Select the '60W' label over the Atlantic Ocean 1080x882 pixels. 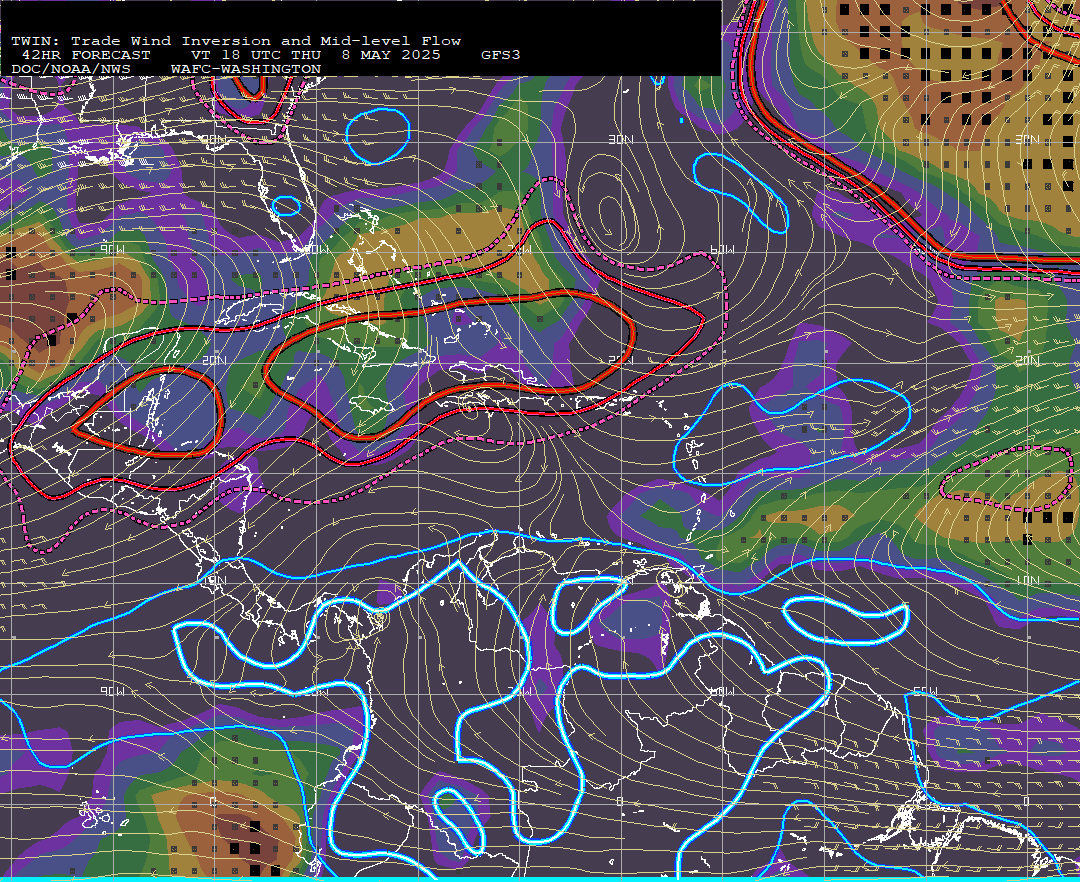tap(722, 249)
